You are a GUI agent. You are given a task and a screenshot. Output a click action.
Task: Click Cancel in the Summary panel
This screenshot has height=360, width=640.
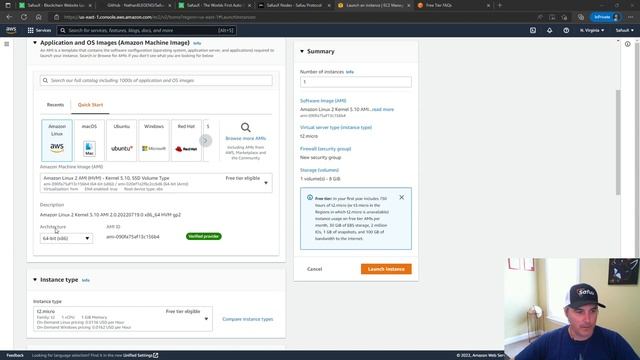314,269
